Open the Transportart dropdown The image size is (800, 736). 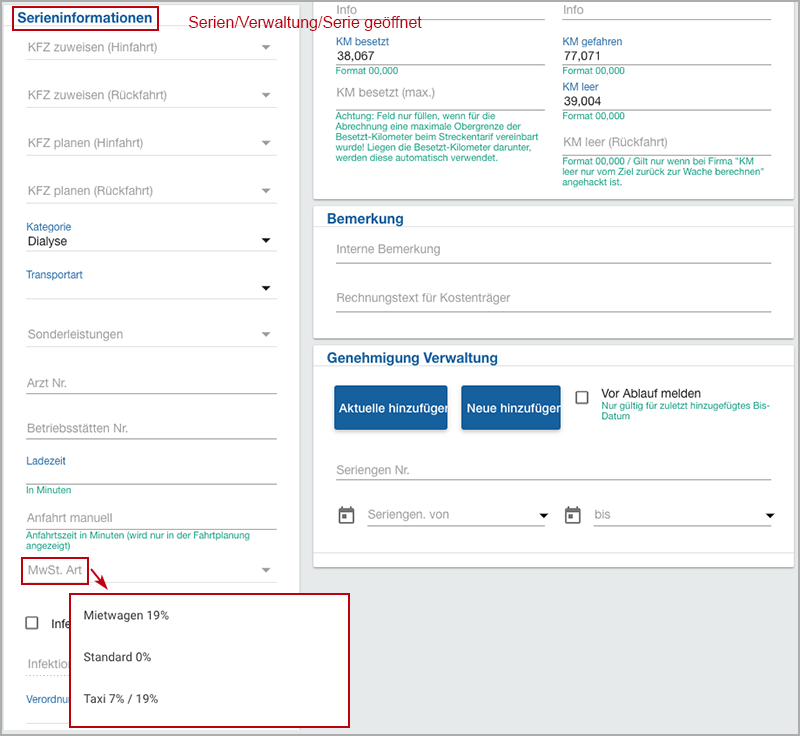150,287
